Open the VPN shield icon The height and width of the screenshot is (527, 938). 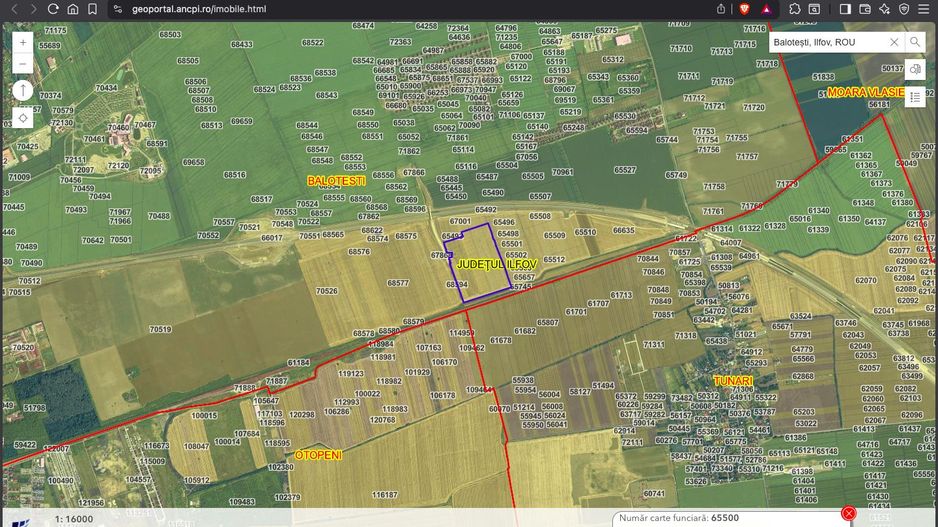click(x=904, y=9)
